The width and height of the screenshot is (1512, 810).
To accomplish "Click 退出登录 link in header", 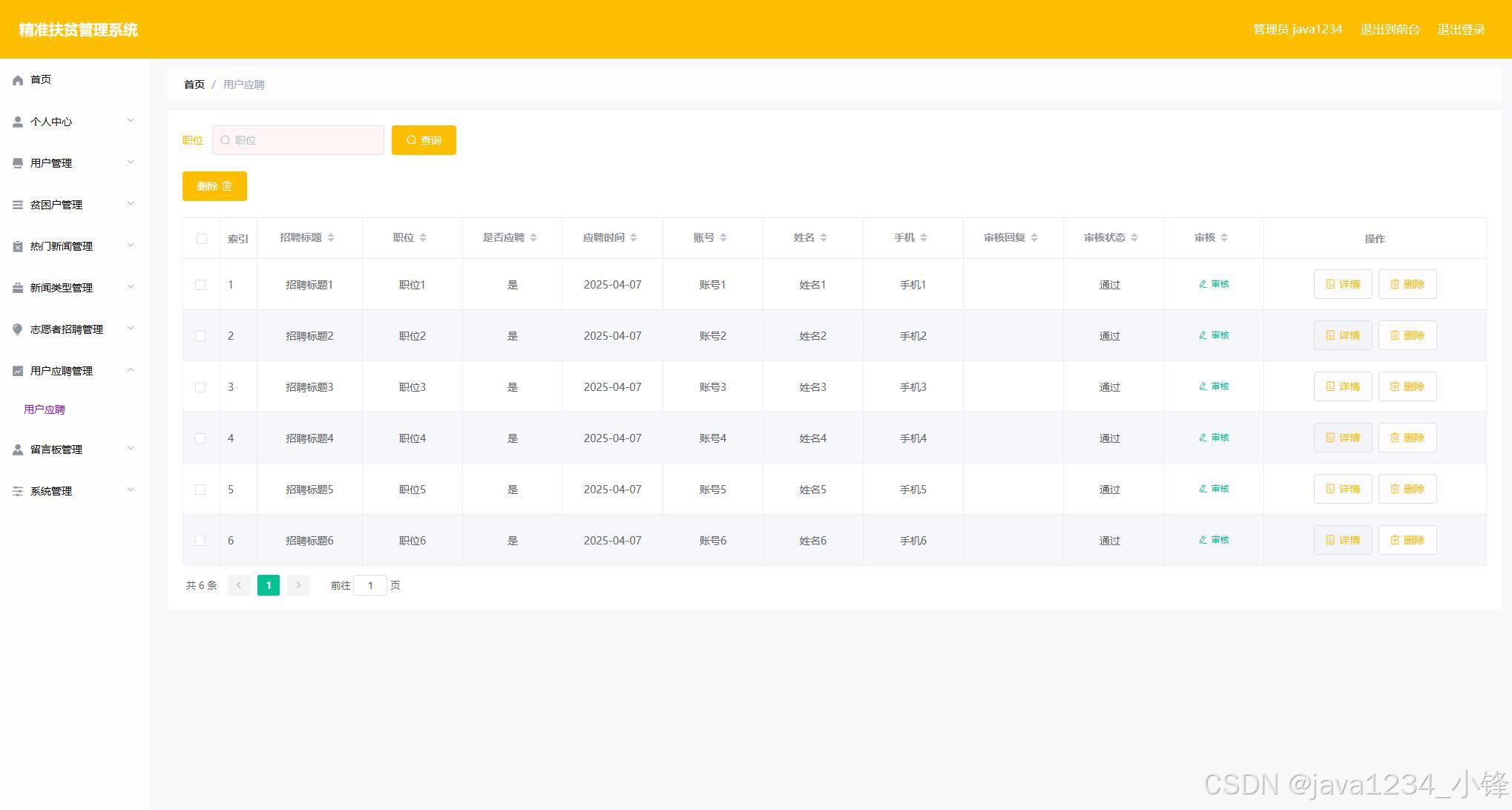I will pyautogui.click(x=1461, y=30).
